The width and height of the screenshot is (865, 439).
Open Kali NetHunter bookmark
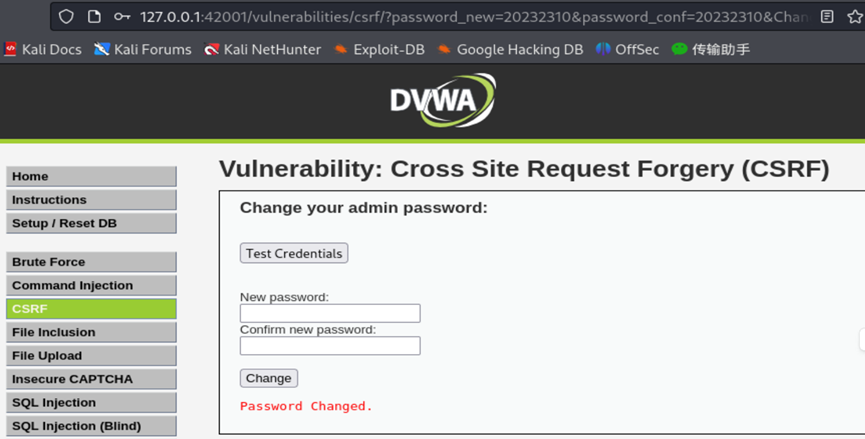262,49
